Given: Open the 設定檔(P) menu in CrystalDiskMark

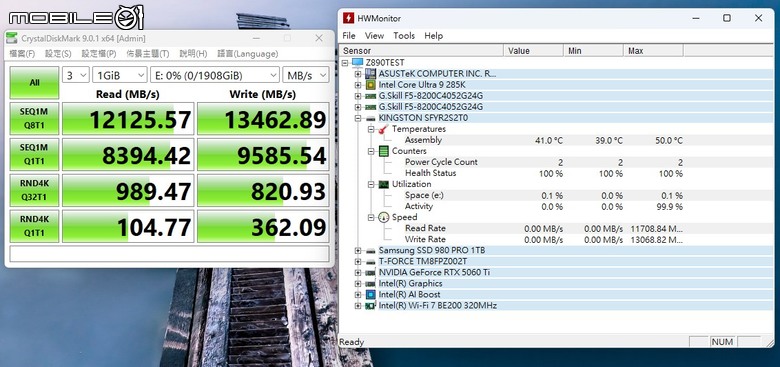Looking at the screenshot, I should coord(98,54).
